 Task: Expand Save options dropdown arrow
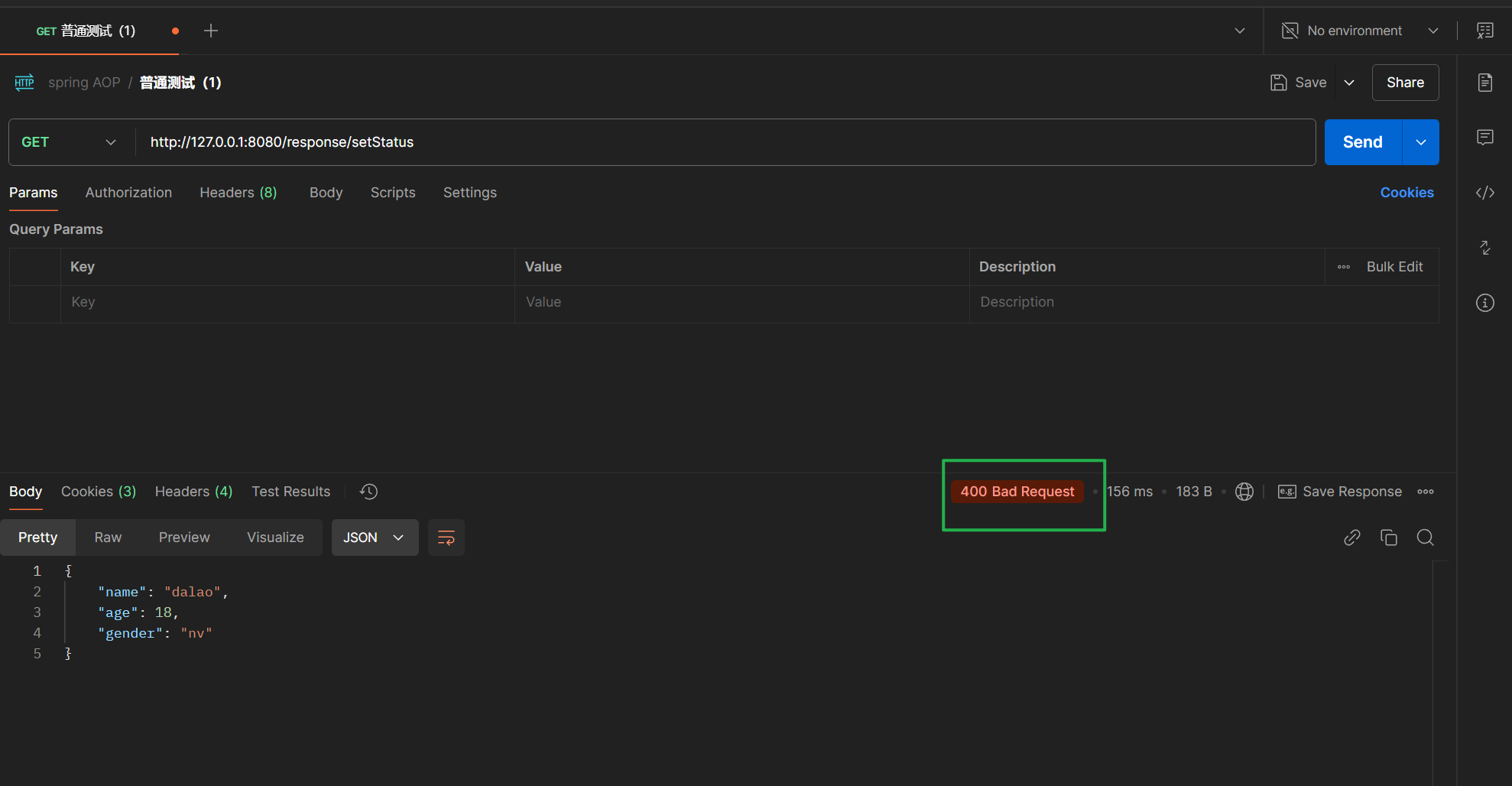1349,83
